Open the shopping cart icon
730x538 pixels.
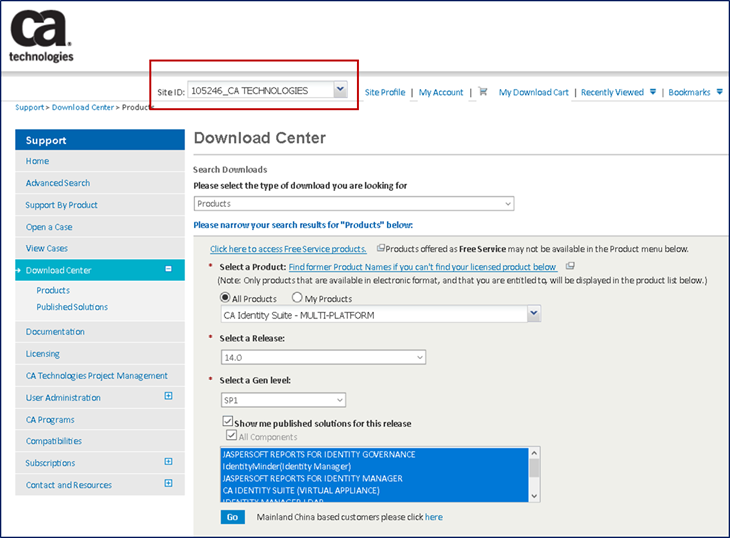(483, 91)
